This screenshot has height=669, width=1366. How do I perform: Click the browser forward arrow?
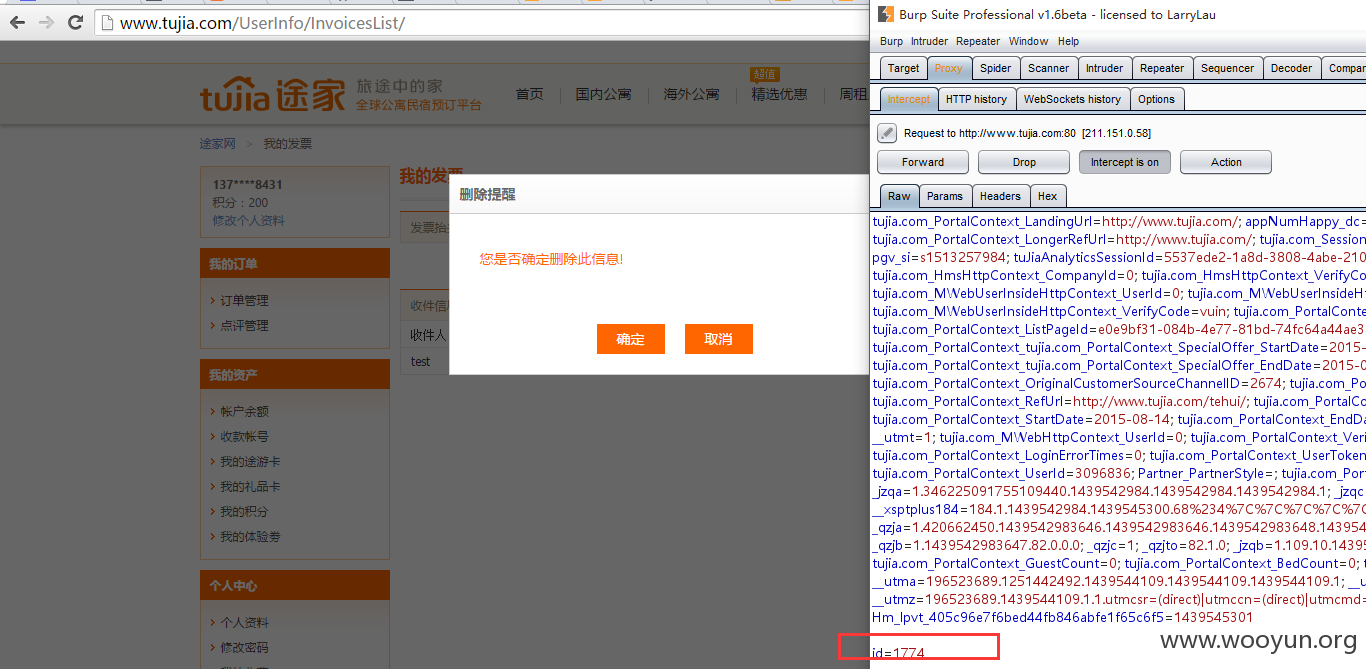click(46, 22)
